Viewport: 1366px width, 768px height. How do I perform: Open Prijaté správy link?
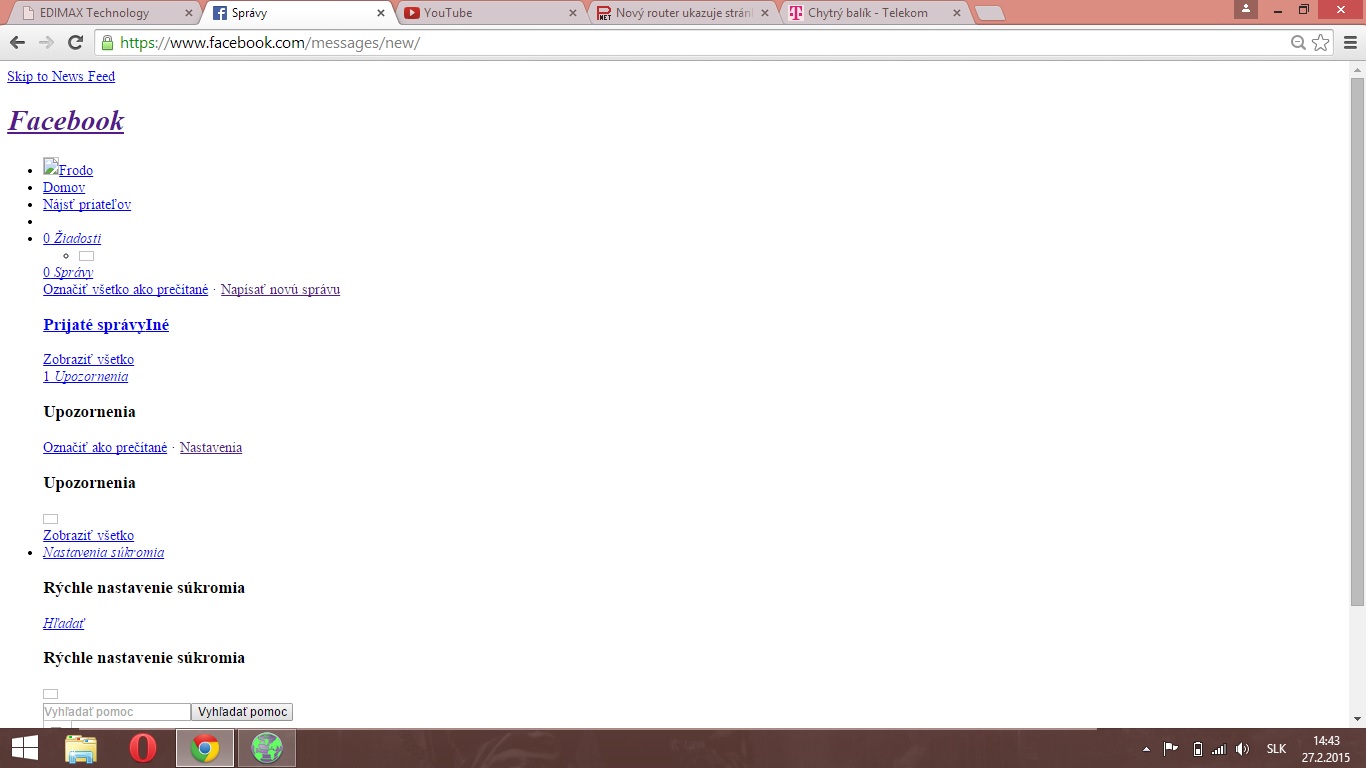tap(94, 325)
